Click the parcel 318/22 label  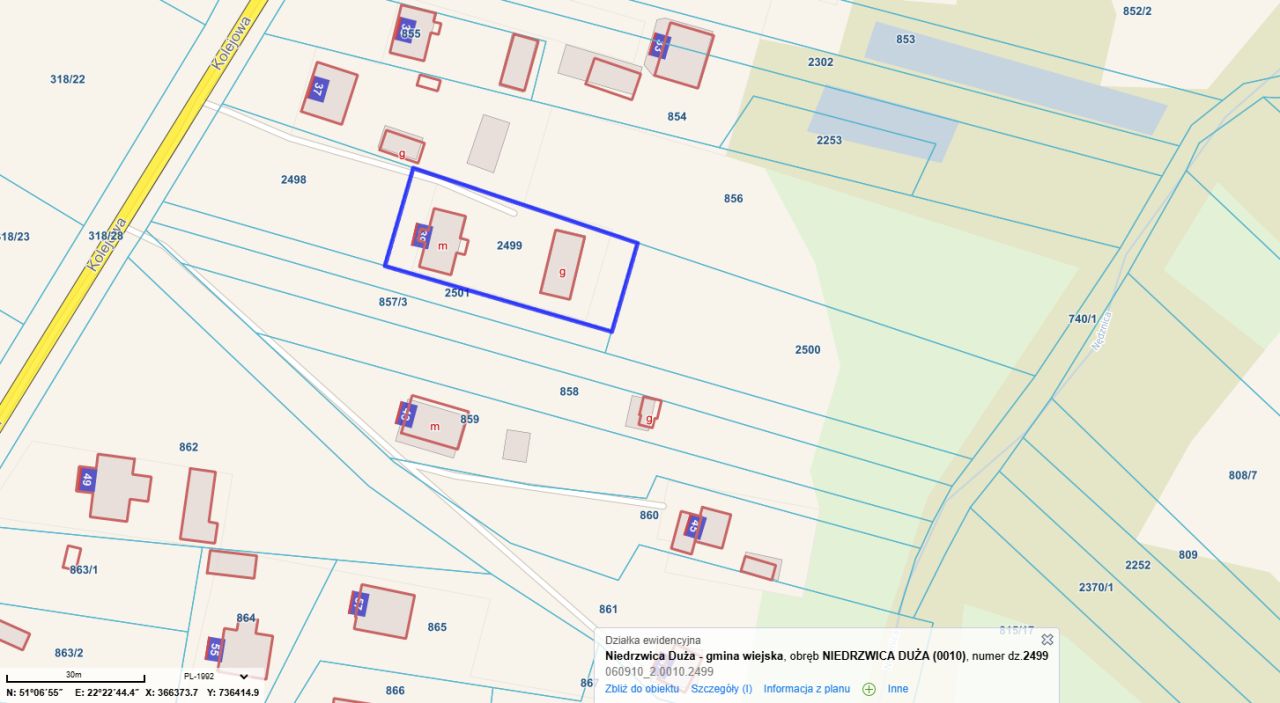coord(68,79)
